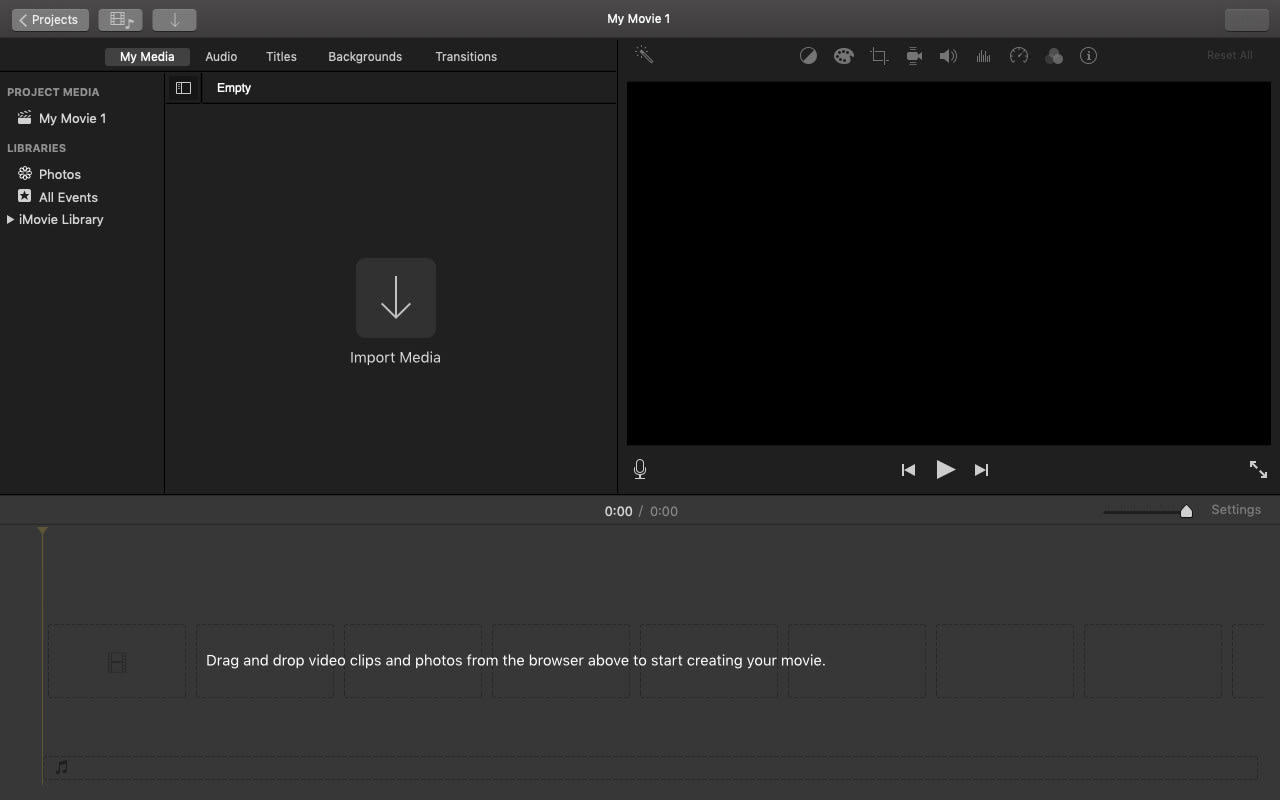The image size is (1280, 800).
Task: Click the black video preview viewer
Action: click(949, 263)
